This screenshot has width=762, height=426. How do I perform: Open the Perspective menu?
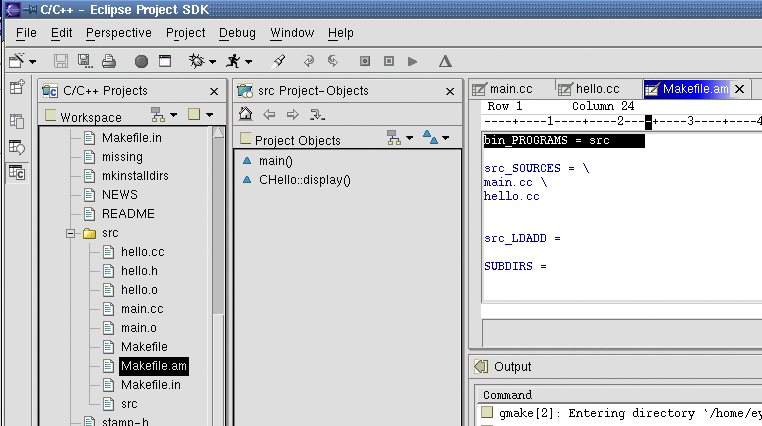118,33
